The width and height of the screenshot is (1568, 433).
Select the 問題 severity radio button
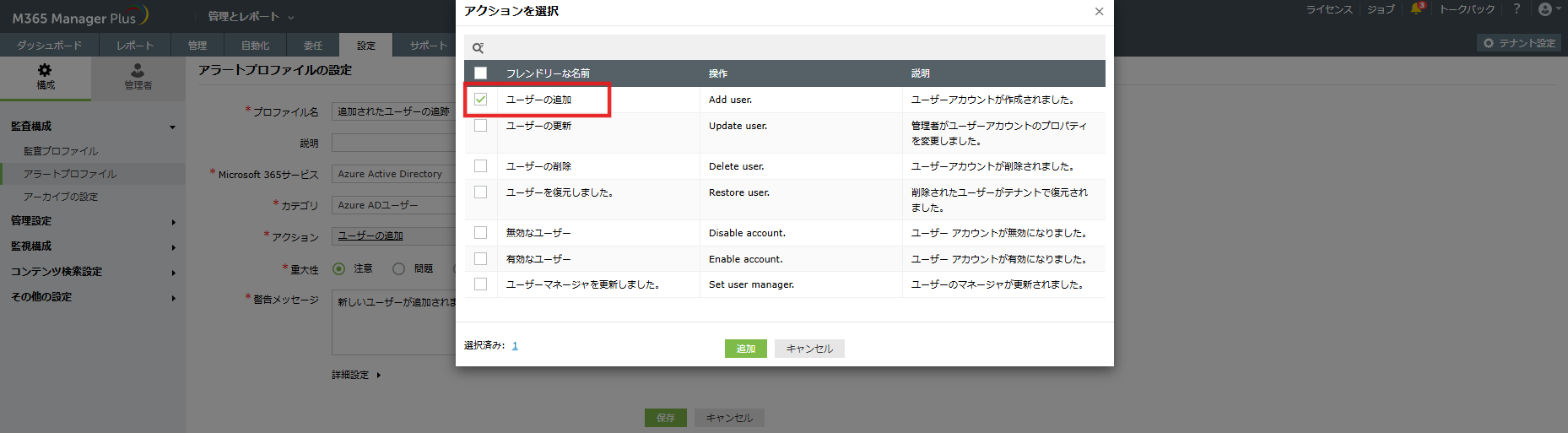399,269
